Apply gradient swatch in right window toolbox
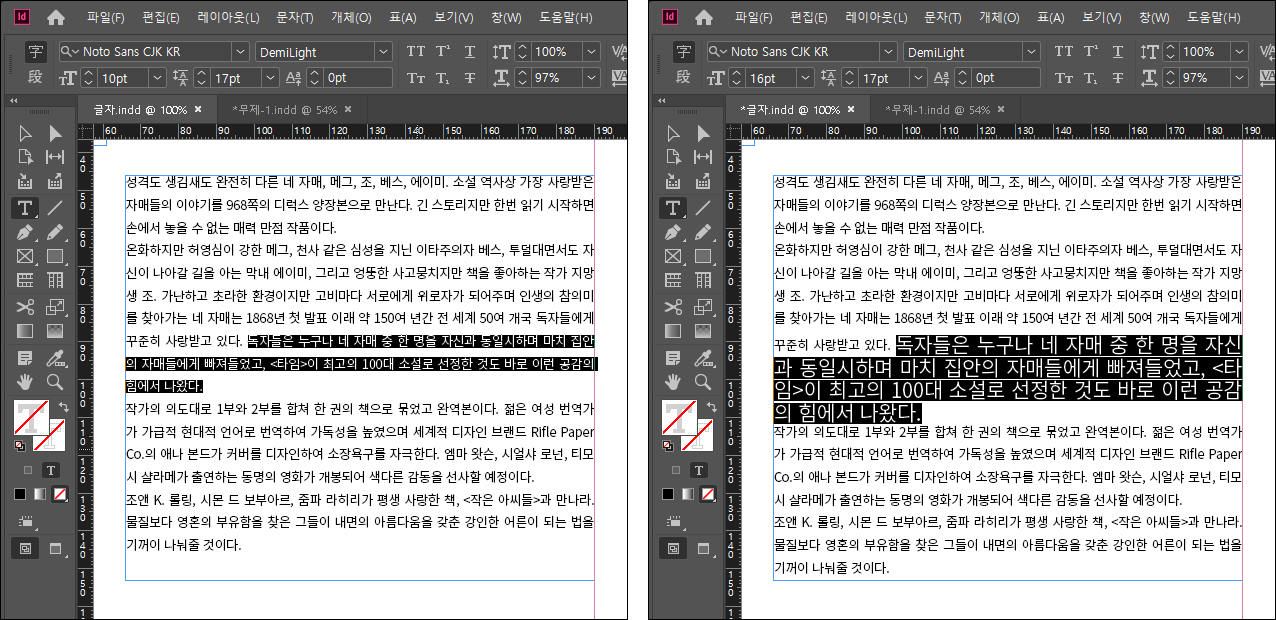The image size is (1276, 620). tap(687, 494)
